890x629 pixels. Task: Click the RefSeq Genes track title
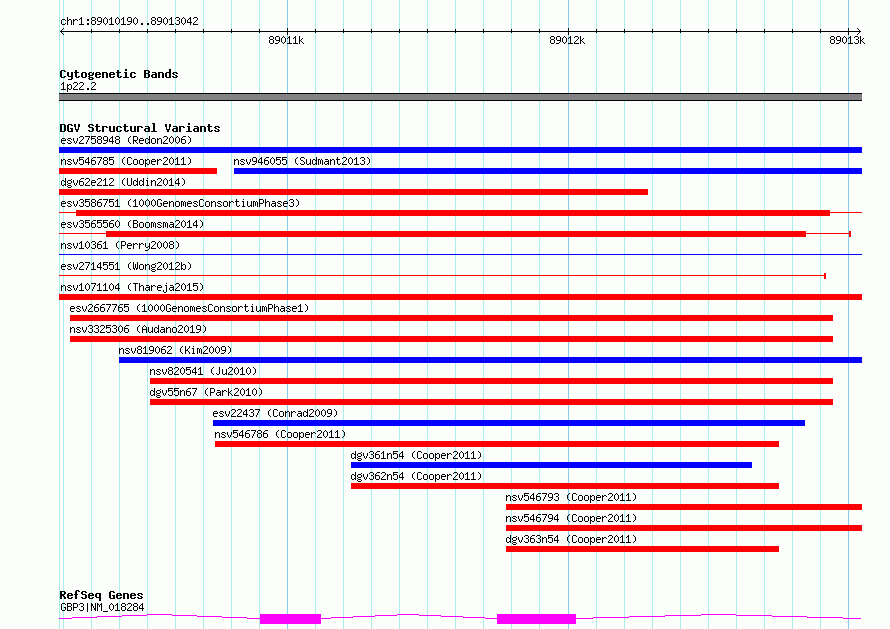pyautogui.click(x=101, y=595)
